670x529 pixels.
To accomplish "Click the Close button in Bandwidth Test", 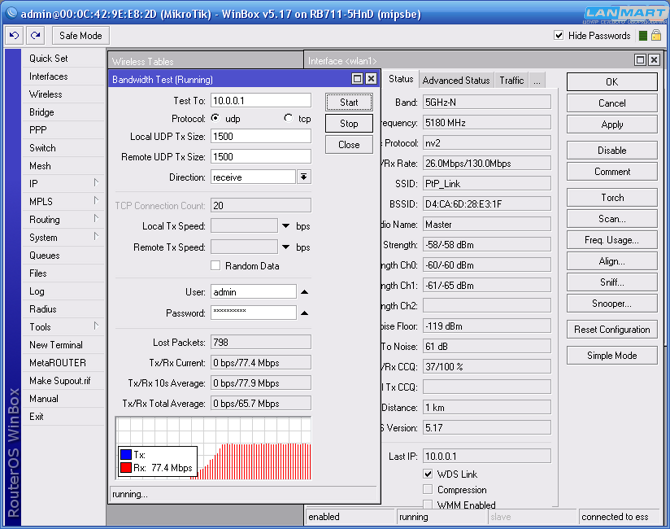I will coord(349,145).
